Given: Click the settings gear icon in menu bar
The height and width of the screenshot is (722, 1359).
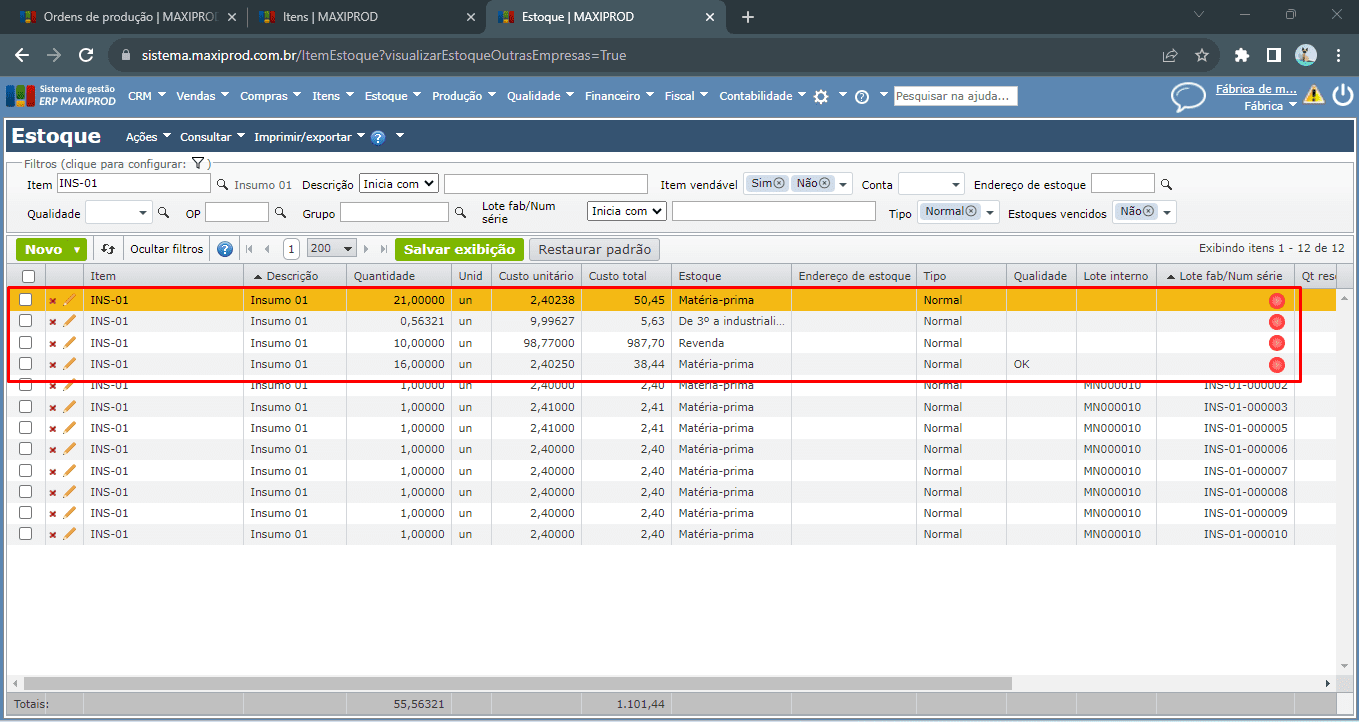Looking at the screenshot, I should (x=821, y=97).
